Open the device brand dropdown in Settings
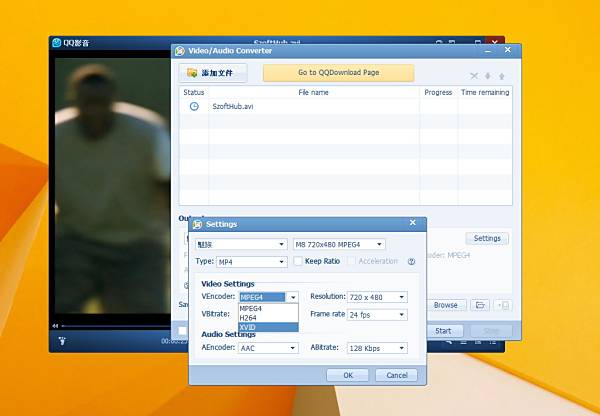This screenshot has width=600, height=416. pos(241,244)
